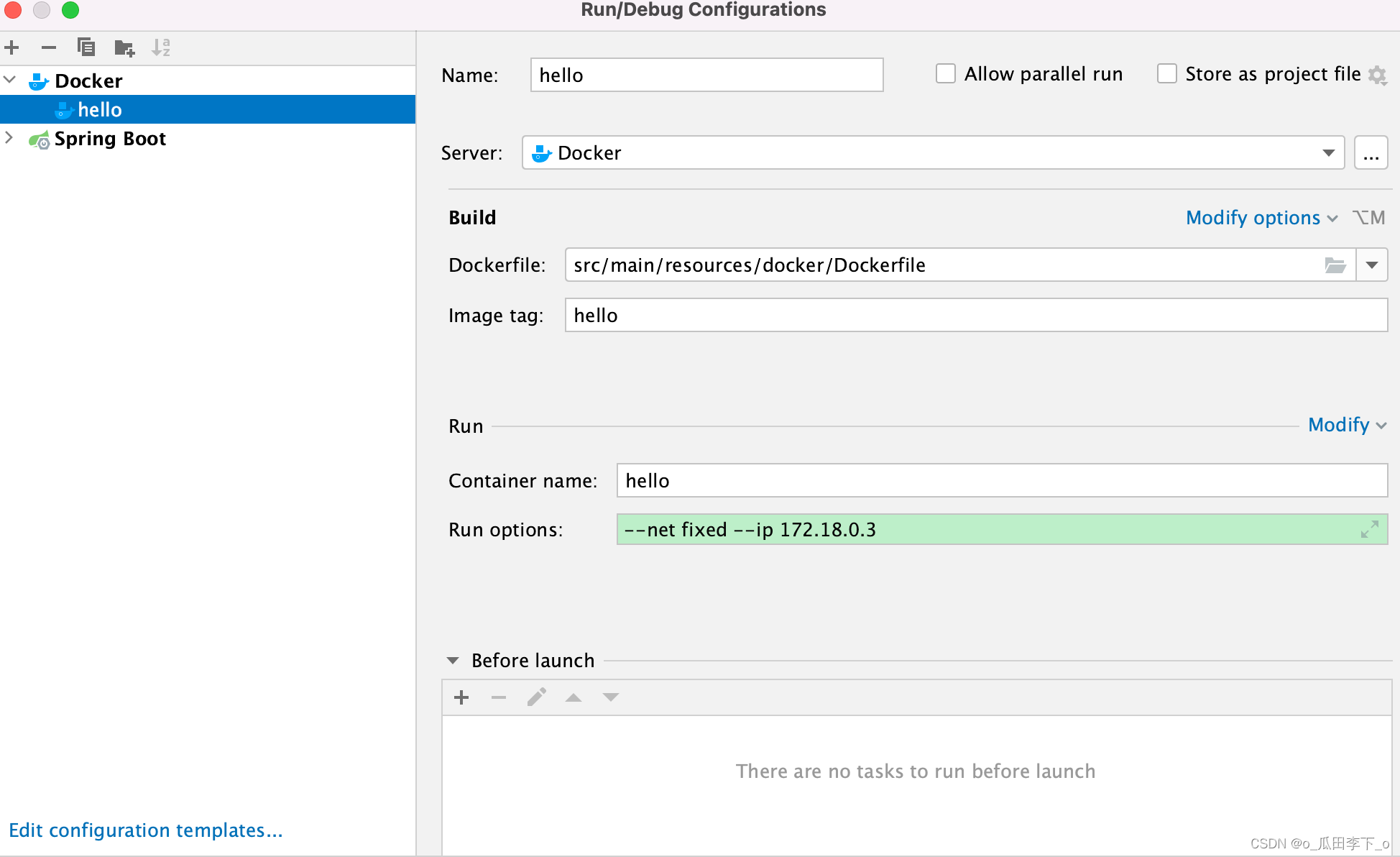The image size is (1400, 857).
Task: Expand the Spring Boot tree node
Action: click(x=10, y=137)
